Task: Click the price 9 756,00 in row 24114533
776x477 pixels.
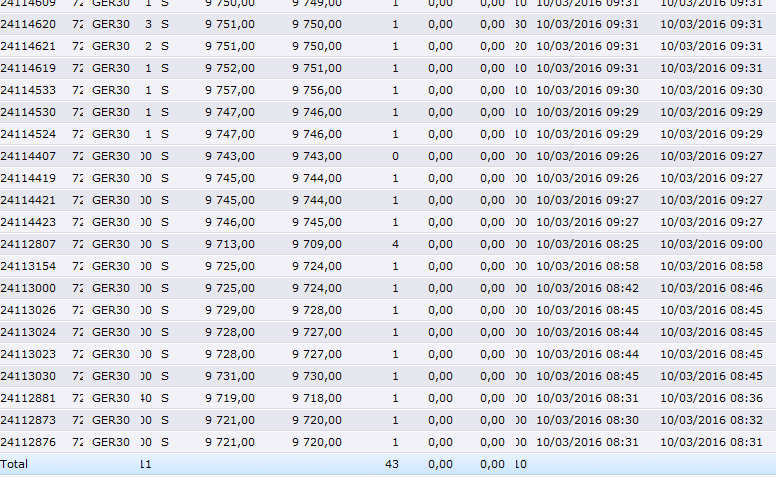Action: coord(317,91)
